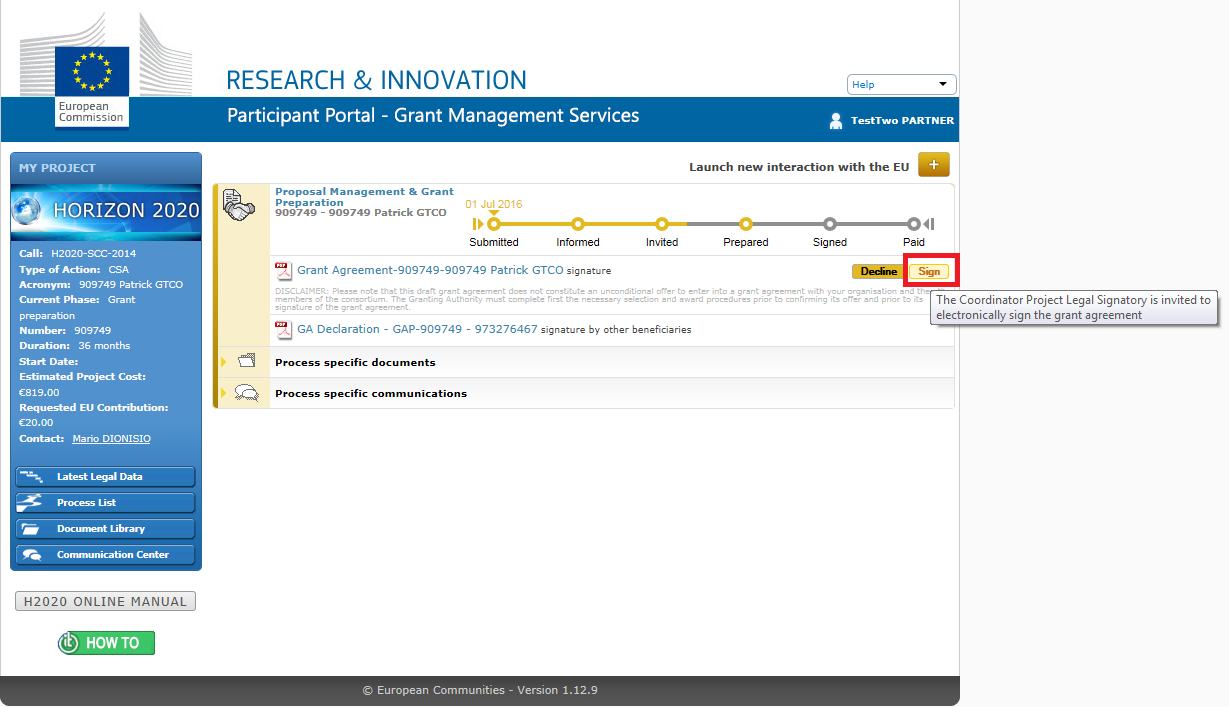The height and width of the screenshot is (707, 1229).
Task: Click the Document Library folder icon
Action: (x=32, y=529)
